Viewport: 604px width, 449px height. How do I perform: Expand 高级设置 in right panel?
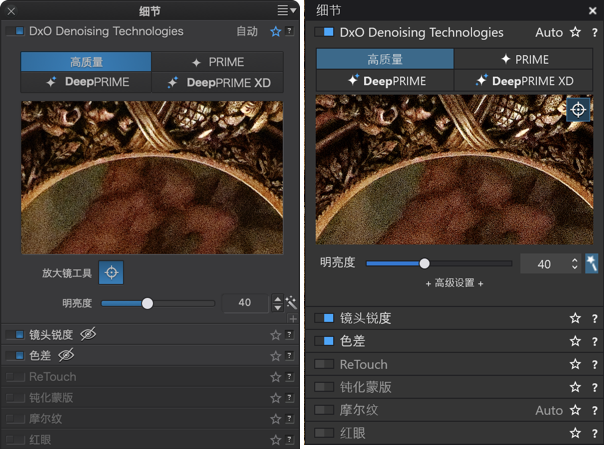(454, 283)
